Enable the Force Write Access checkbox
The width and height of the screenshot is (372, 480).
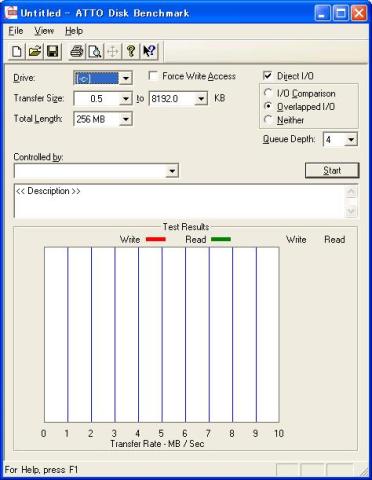click(153, 76)
